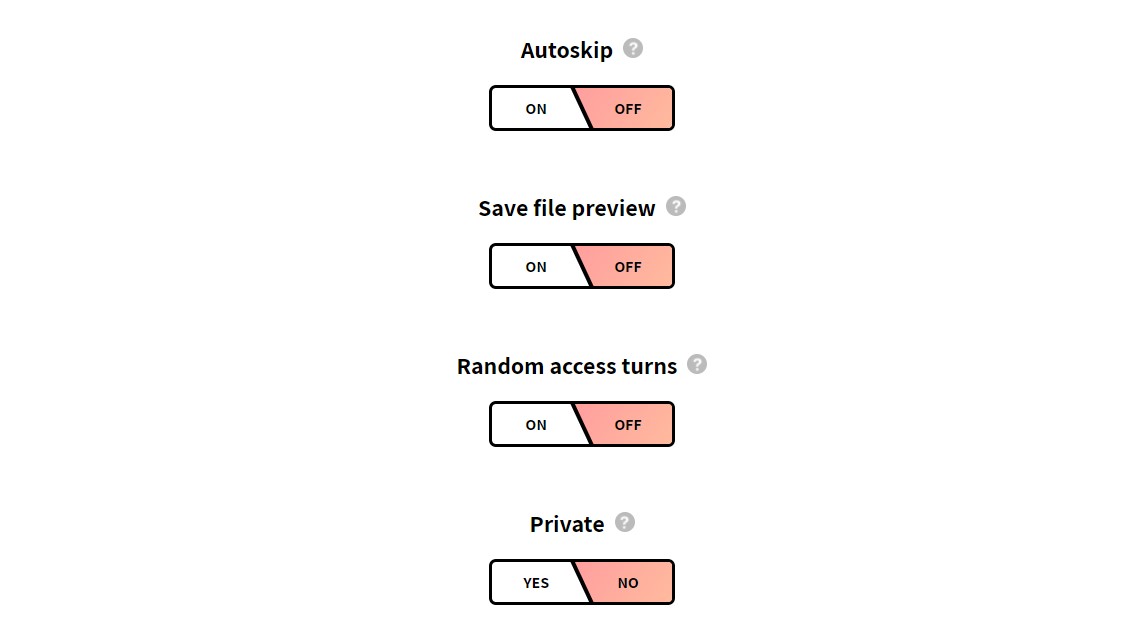Click the Private heading label
This screenshot has width=1144, height=638.
[567, 524]
